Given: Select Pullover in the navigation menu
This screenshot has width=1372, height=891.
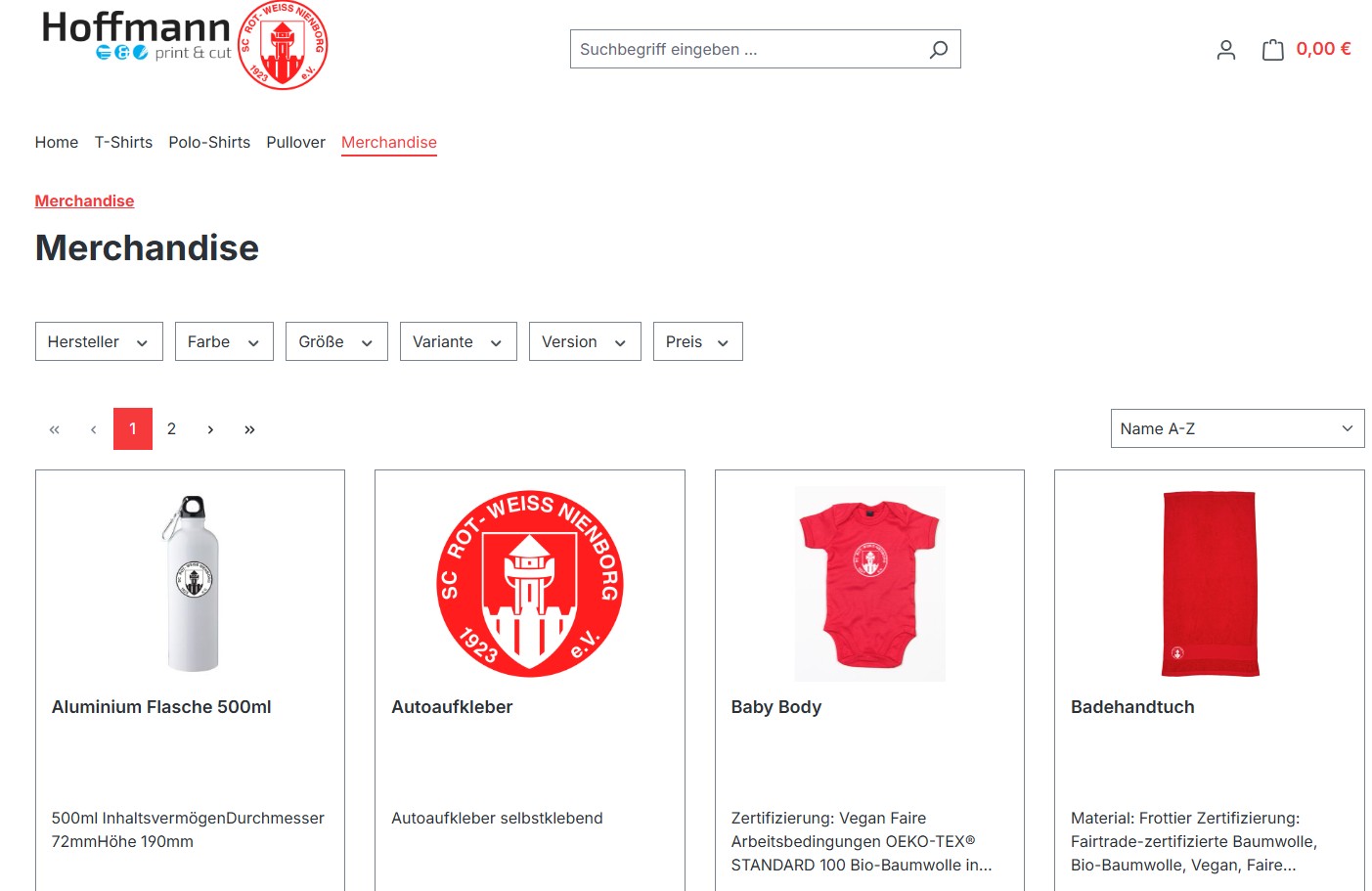Looking at the screenshot, I should click(x=295, y=142).
